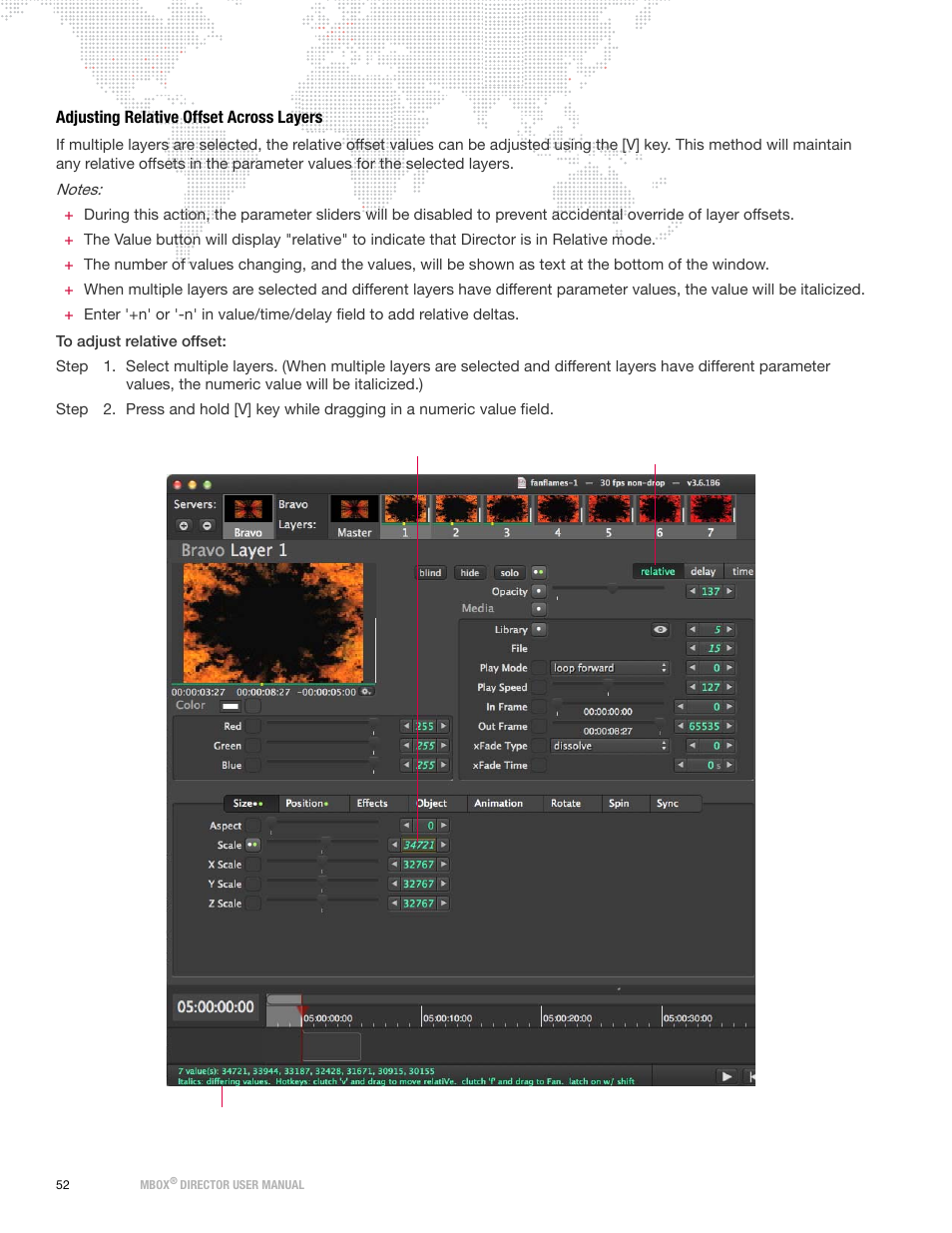Increase Z Scale value with right arrow
This screenshot has height=1233, width=952.
pyautogui.click(x=443, y=904)
